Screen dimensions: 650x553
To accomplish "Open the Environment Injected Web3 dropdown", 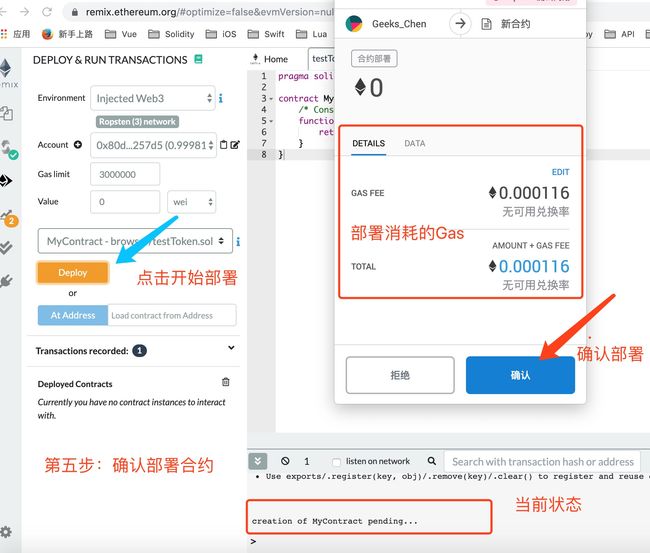I will 153,98.
